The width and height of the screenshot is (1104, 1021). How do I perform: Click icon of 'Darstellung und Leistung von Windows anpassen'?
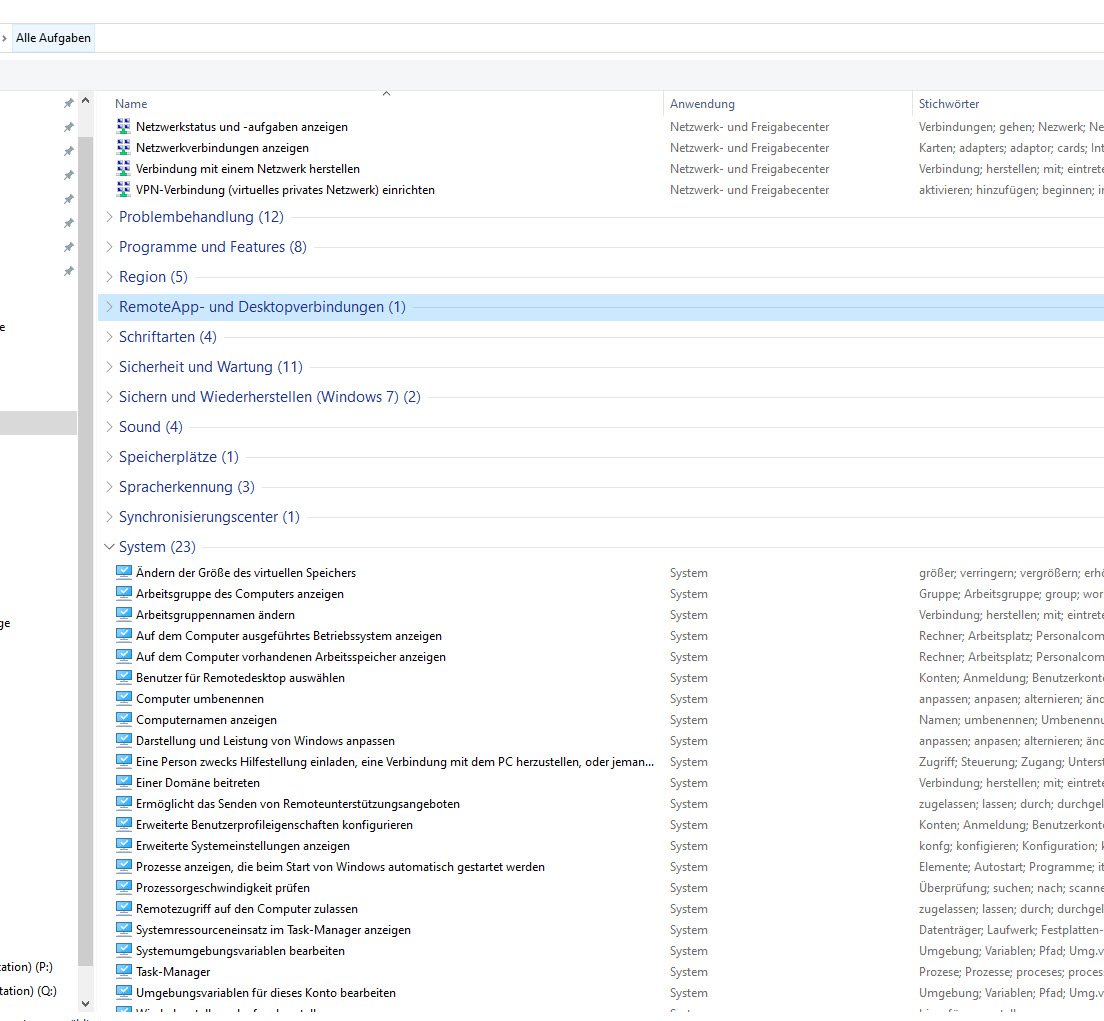click(124, 741)
